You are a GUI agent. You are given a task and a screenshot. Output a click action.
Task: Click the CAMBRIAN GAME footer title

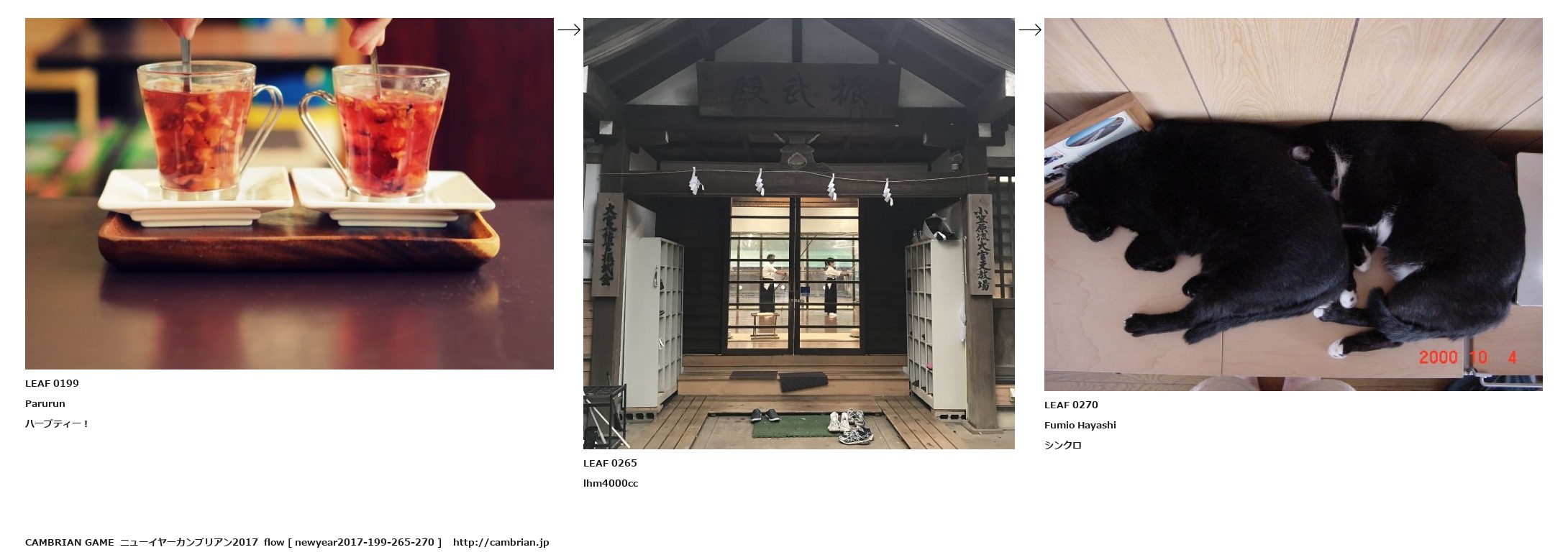[69, 542]
